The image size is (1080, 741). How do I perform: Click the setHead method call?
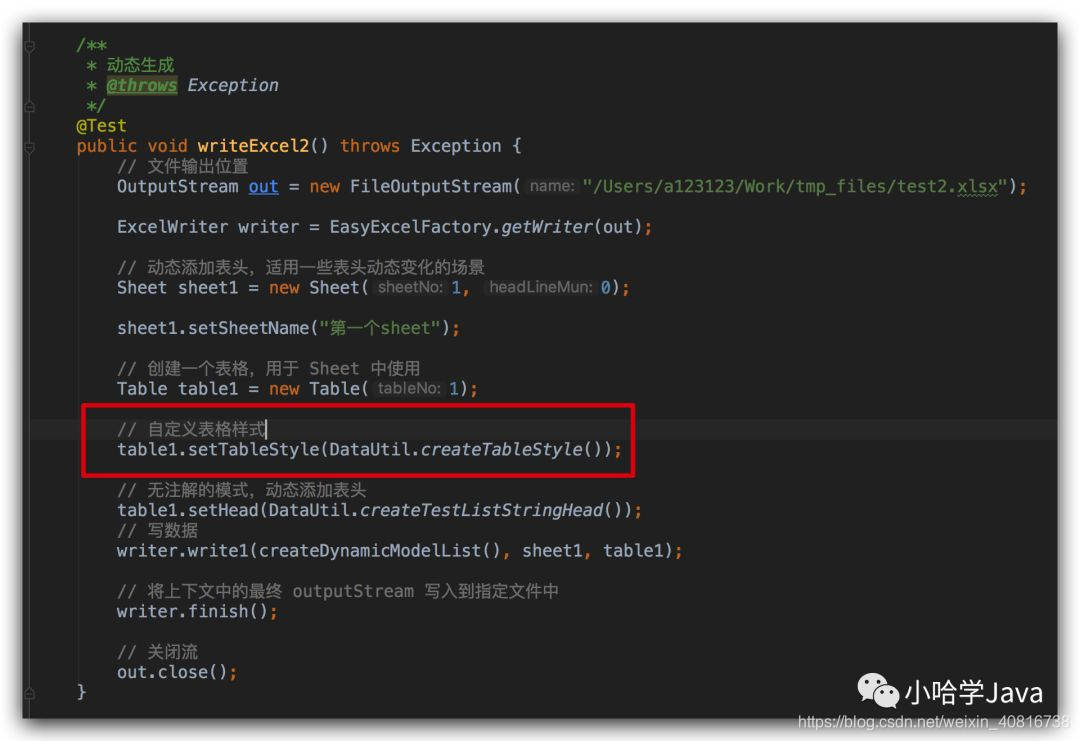(x=223, y=510)
